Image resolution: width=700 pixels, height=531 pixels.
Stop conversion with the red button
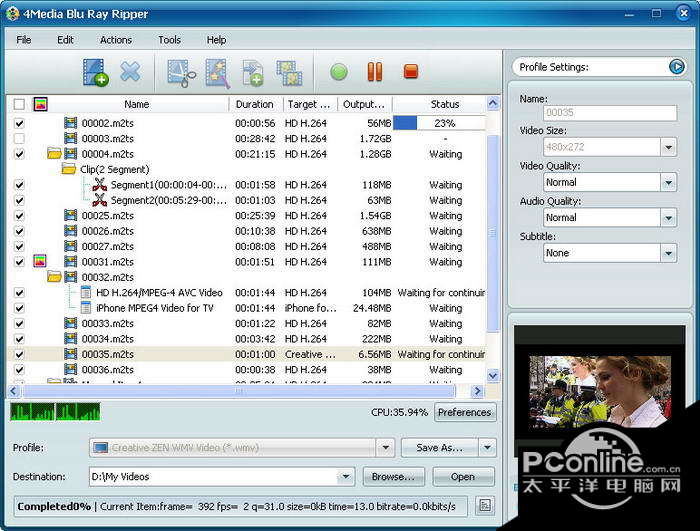pyautogui.click(x=410, y=72)
